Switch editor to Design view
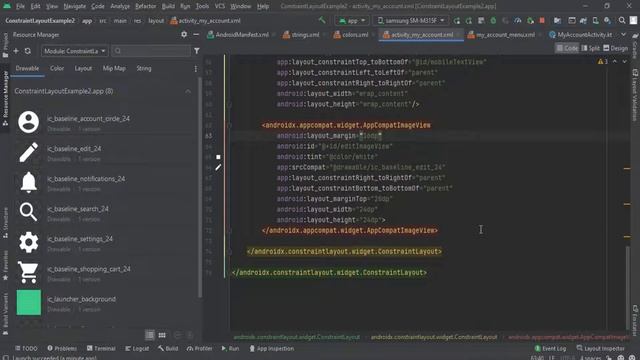The height and width of the screenshot is (360, 640). tap(616, 48)
